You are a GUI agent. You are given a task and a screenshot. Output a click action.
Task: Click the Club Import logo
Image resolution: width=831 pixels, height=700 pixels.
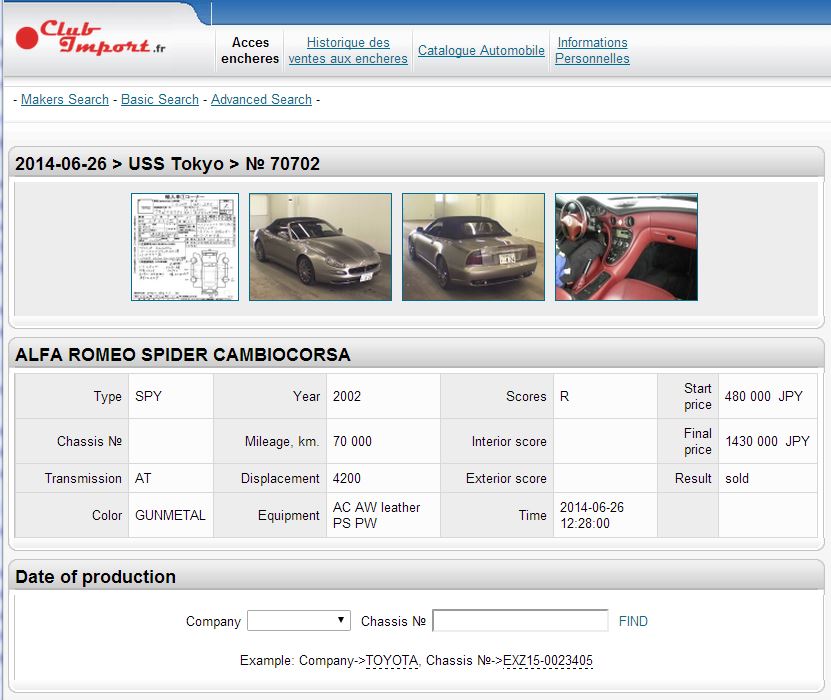pyautogui.click(x=92, y=40)
